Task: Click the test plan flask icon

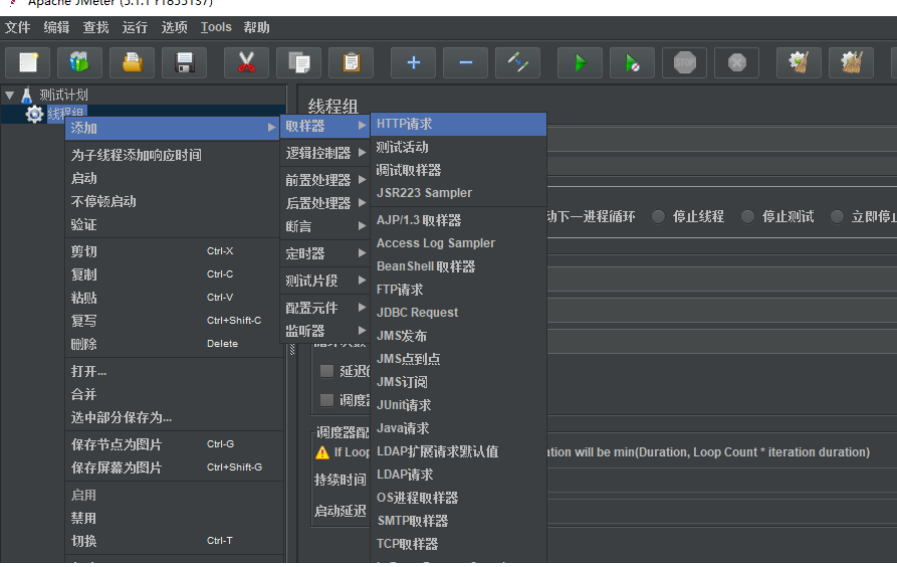Action: (26, 95)
